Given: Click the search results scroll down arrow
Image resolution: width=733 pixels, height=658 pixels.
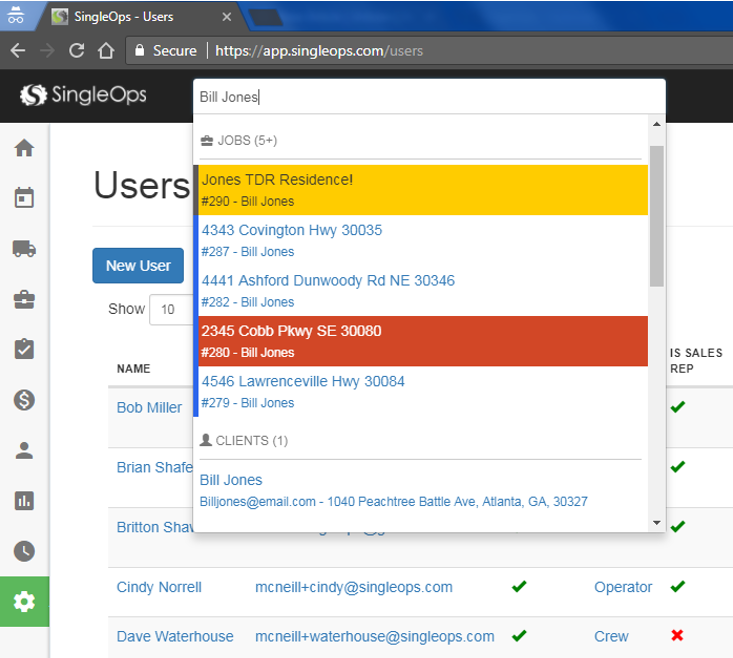Looking at the screenshot, I should coord(656,522).
